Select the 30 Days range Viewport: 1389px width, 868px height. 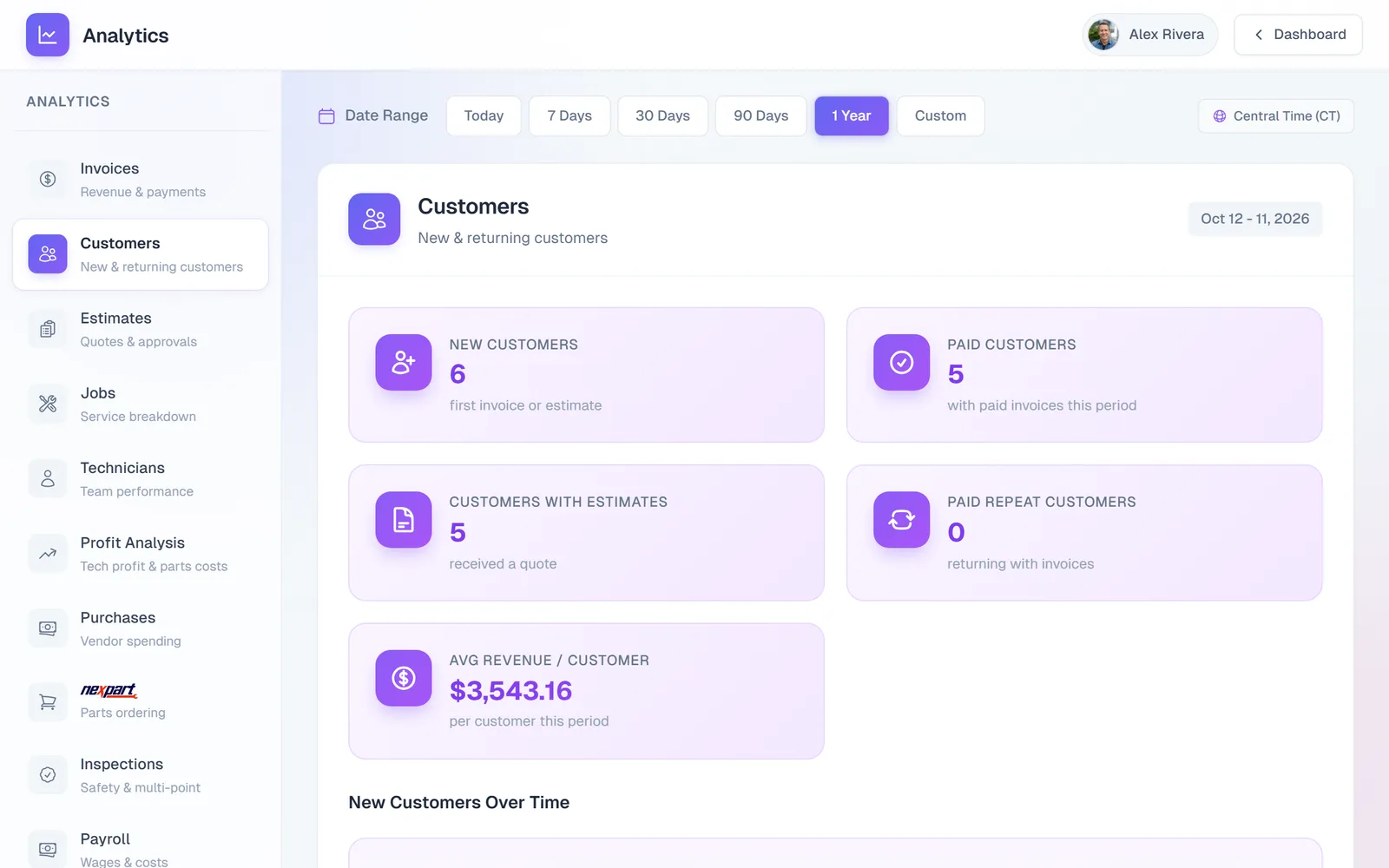tap(662, 115)
